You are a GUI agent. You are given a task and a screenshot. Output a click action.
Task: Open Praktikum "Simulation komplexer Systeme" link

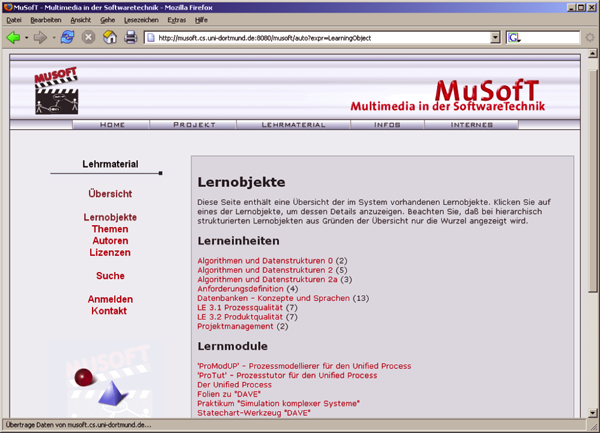279,404
